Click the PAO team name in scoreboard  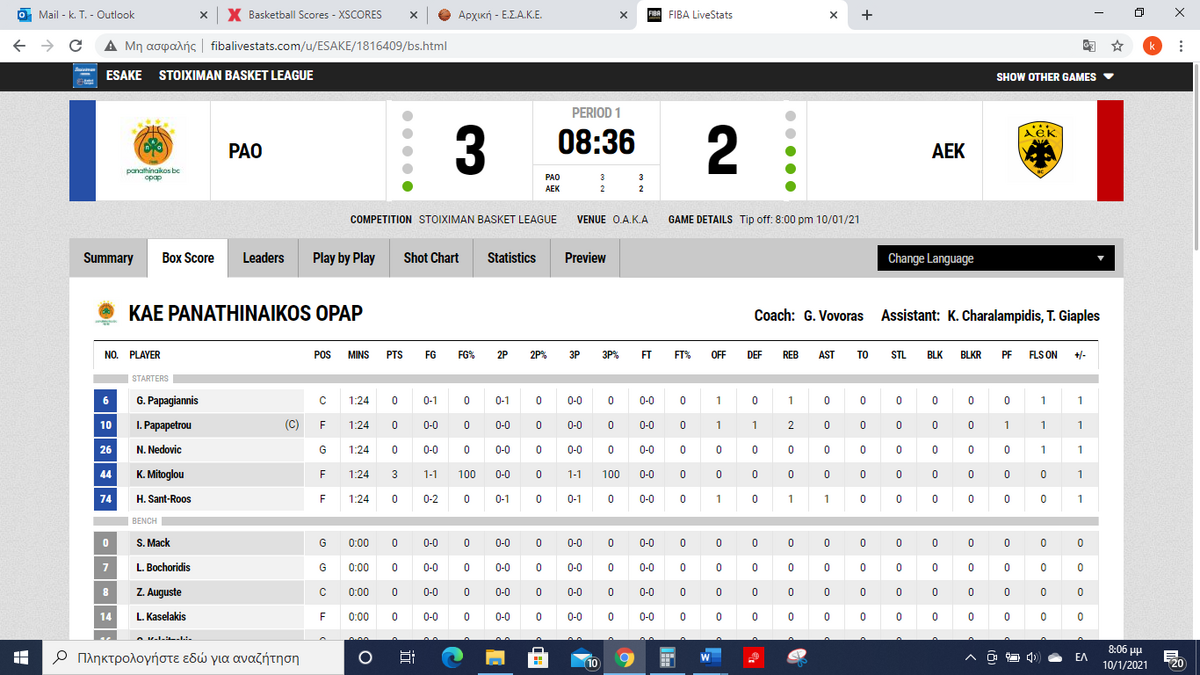[x=245, y=151]
